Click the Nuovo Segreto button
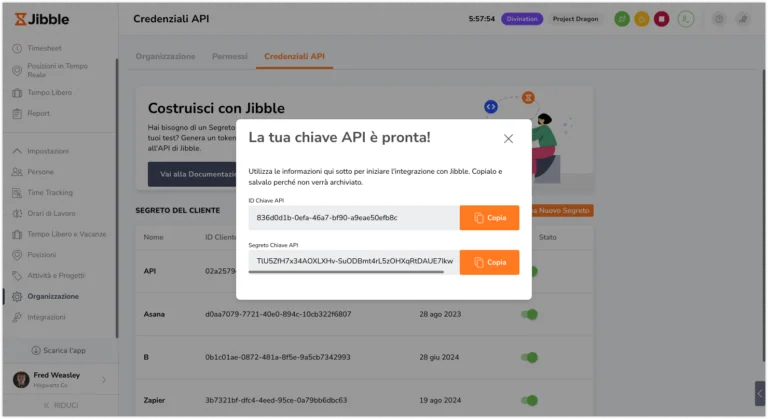Viewport: 768px width, 419px height. [562, 211]
